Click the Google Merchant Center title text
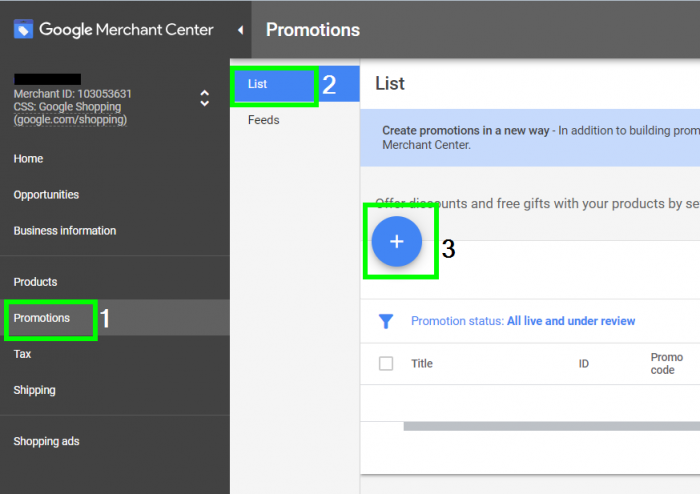Screen dimensions: 700x494 [x=126, y=29]
